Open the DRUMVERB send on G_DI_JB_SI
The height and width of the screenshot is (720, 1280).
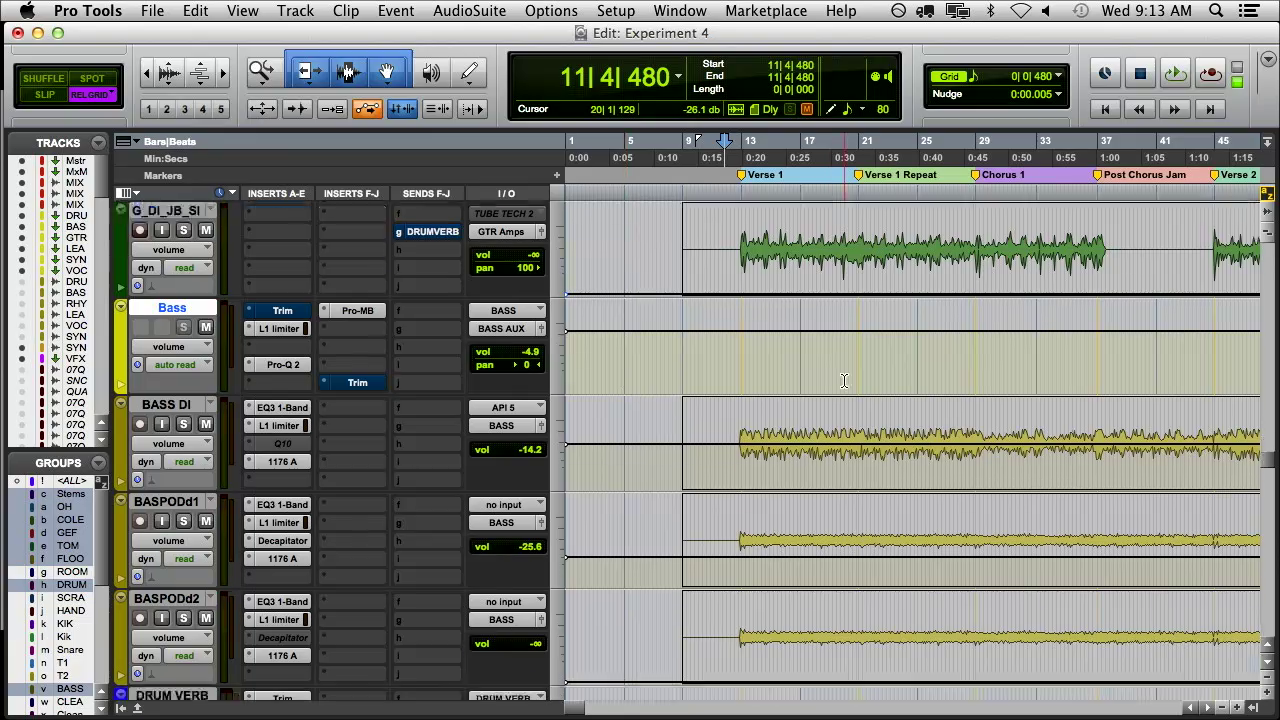[x=432, y=232]
